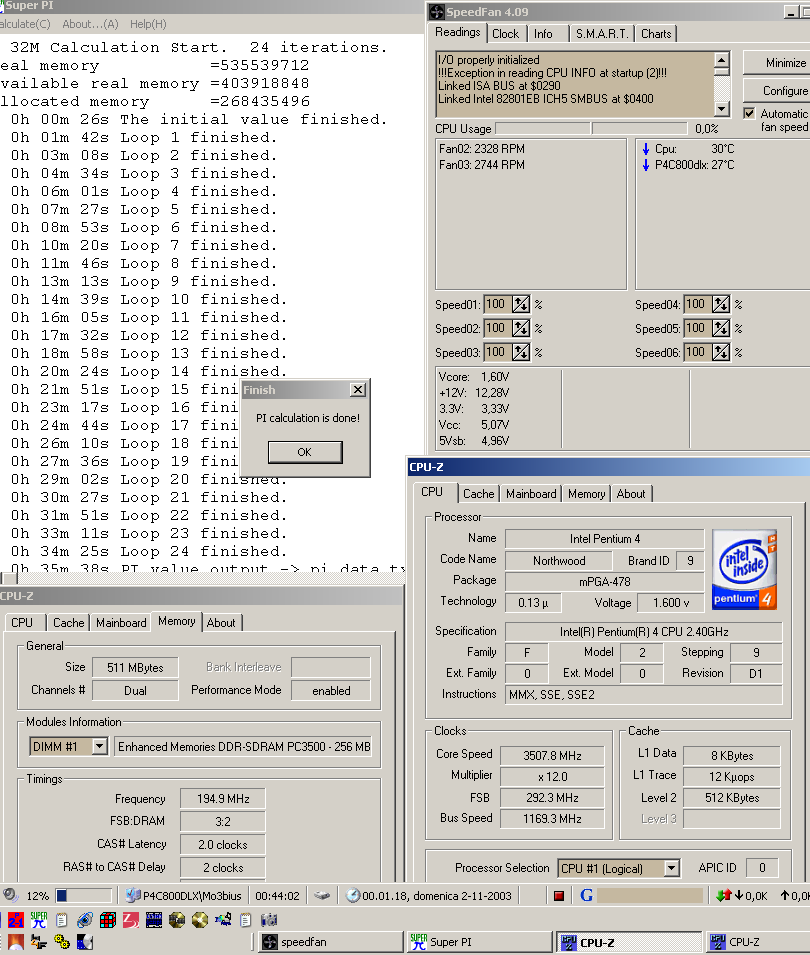
Task: Click the first gold disc quick launch icon
Action: click(177, 920)
